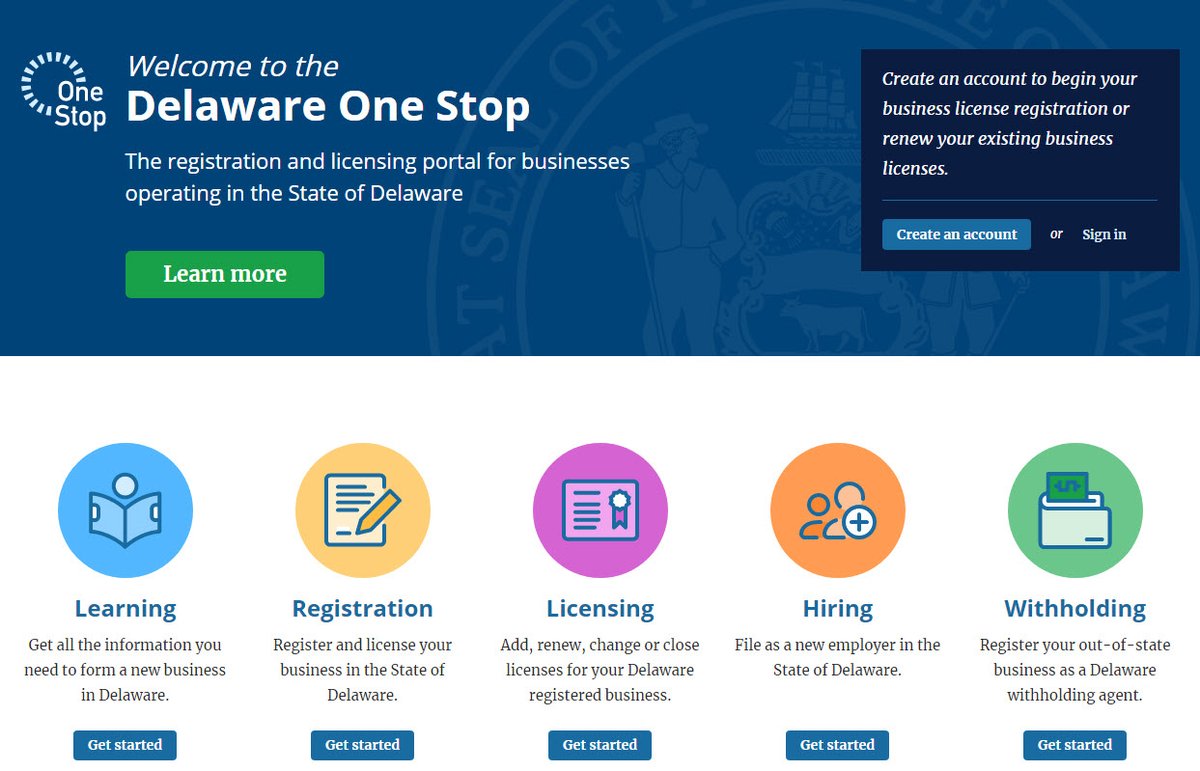Click the Hiring add-person icon

tap(838, 510)
